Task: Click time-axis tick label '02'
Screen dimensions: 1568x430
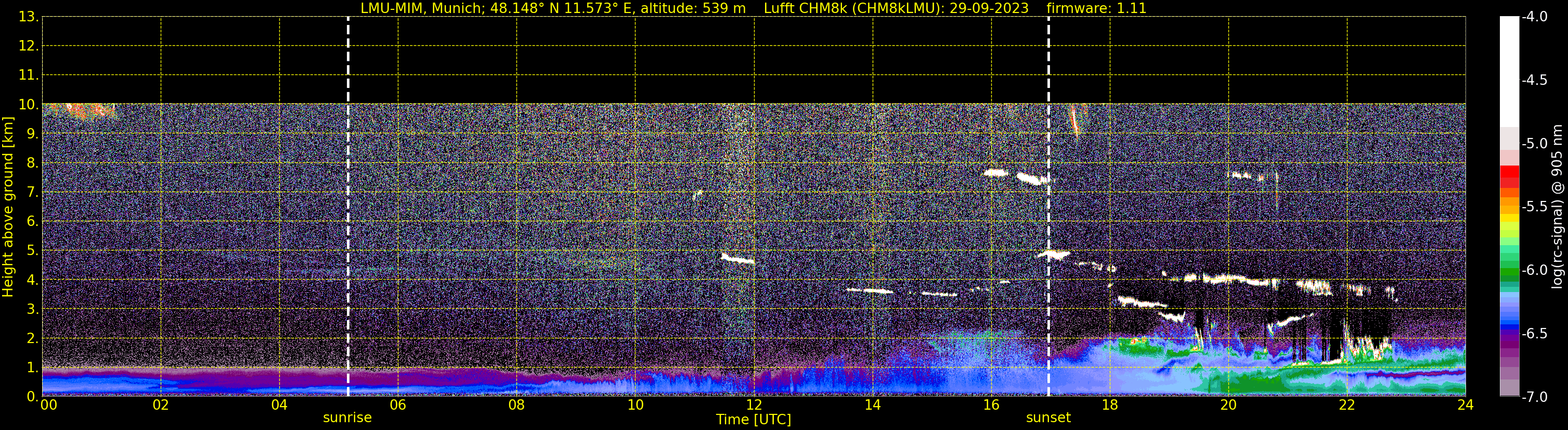Action: pyautogui.click(x=161, y=405)
